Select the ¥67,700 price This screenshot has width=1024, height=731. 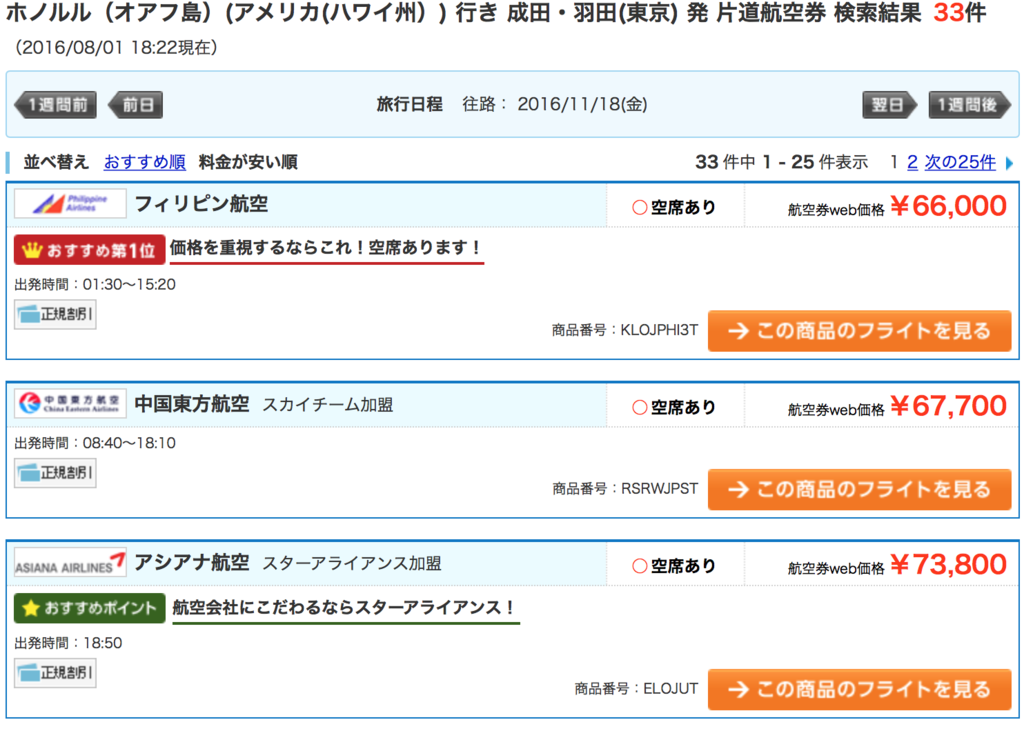pyautogui.click(x=948, y=406)
